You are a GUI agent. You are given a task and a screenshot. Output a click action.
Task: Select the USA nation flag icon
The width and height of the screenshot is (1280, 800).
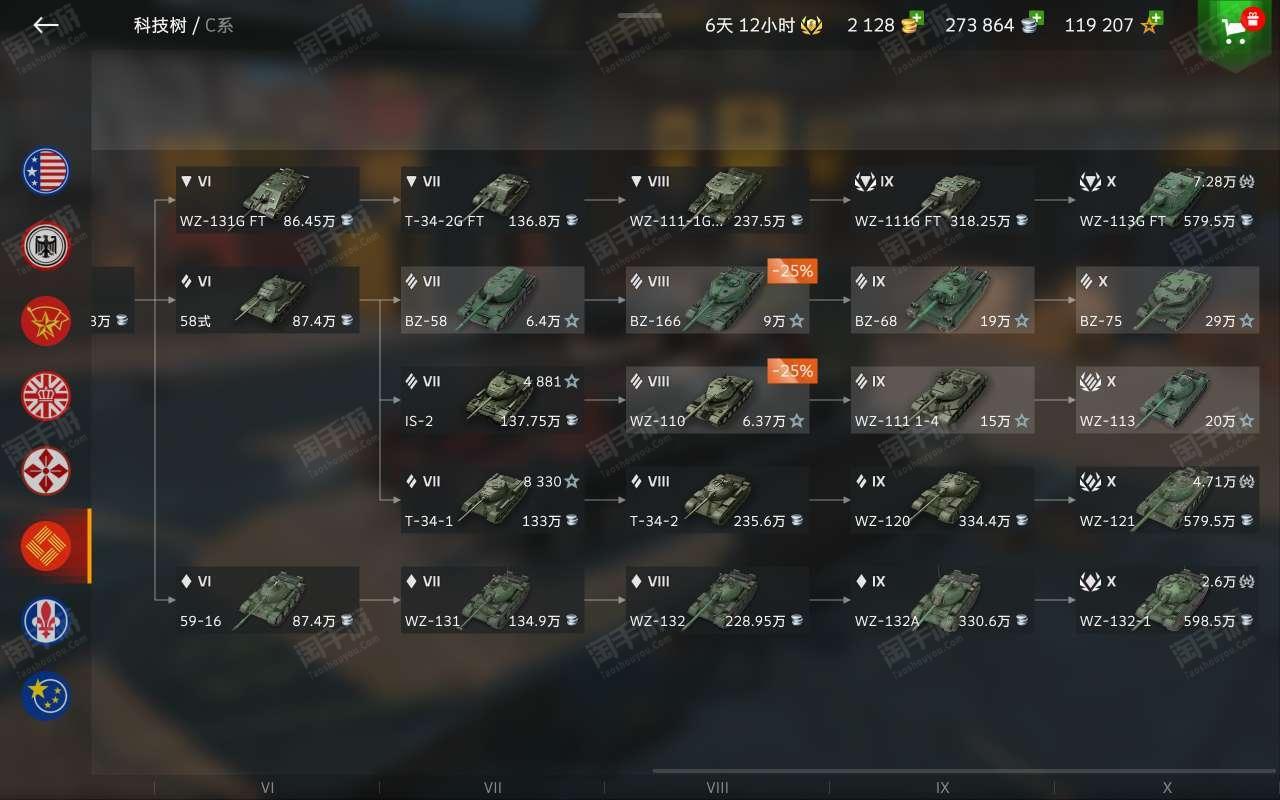(46, 171)
